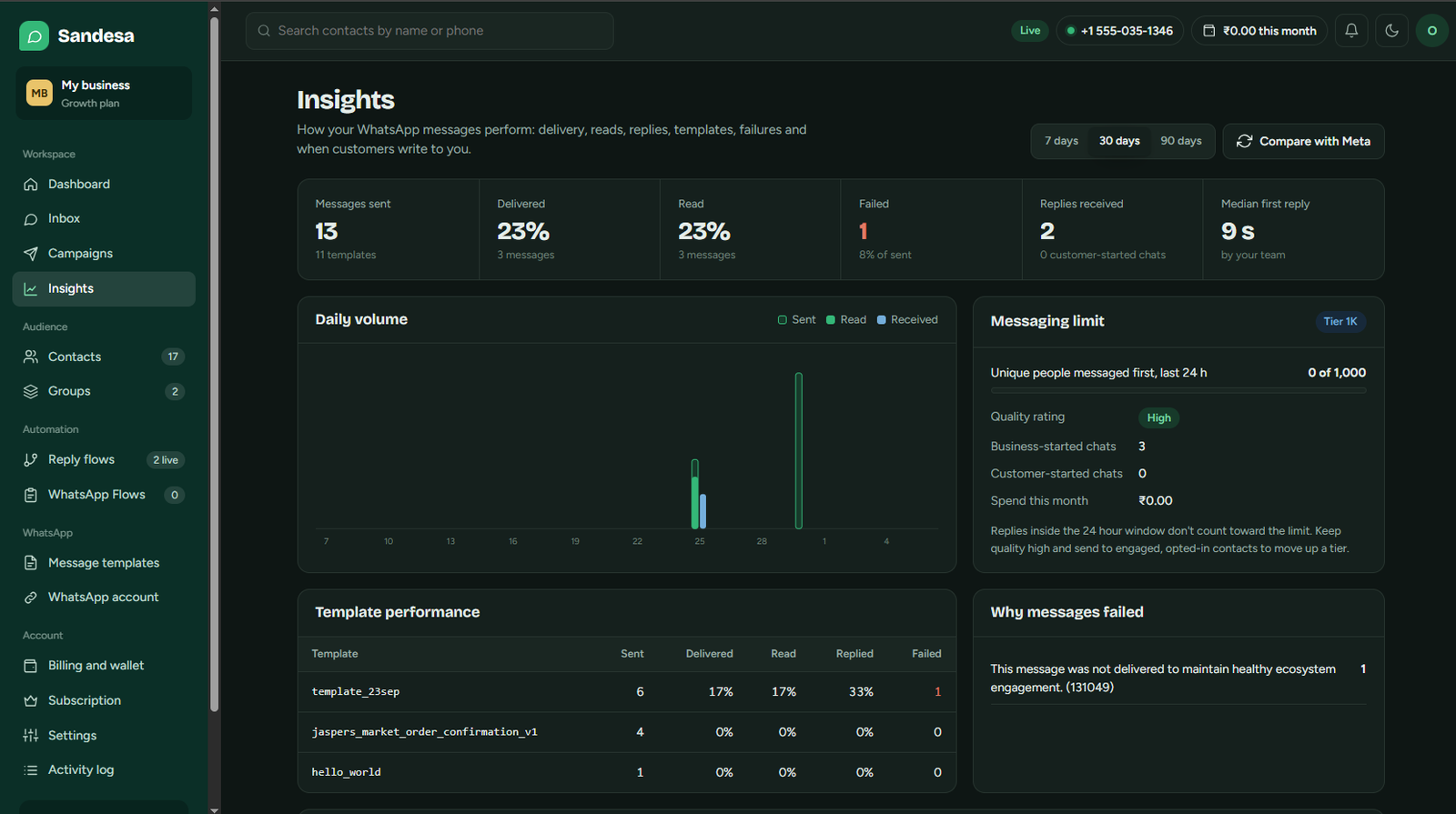Open Settings page
The width and height of the screenshot is (1456, 814).
click(104, 736)
